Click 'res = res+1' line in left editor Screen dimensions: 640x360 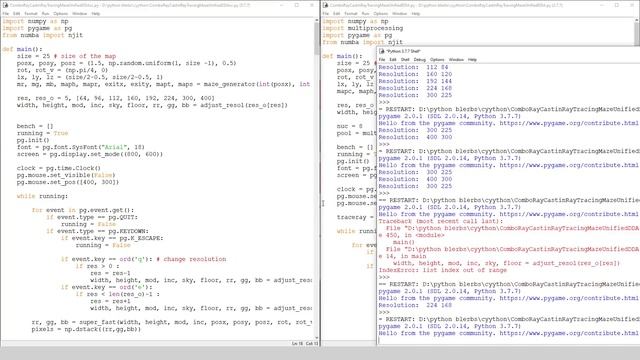click(110, 301)
